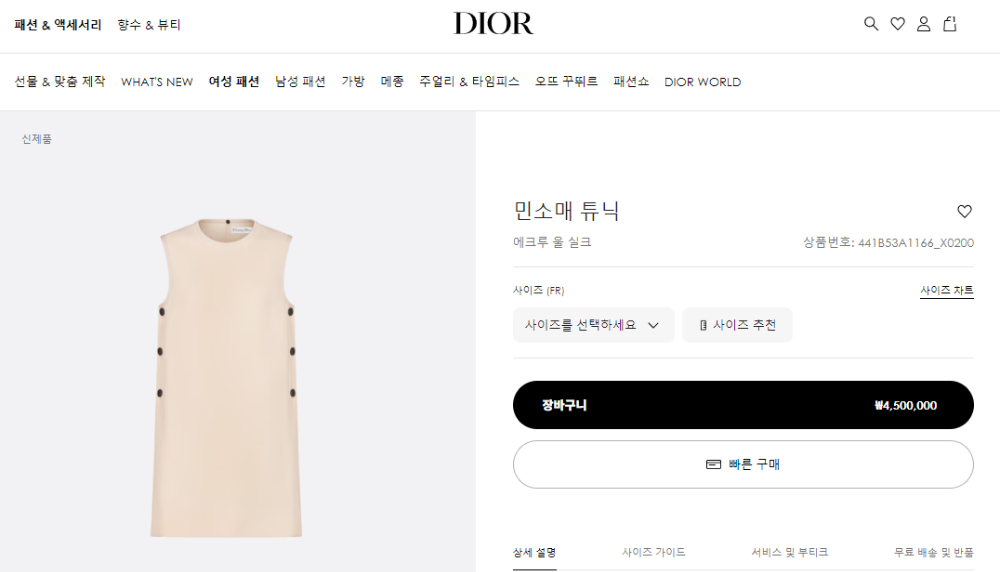Open the account profile icon
Viewport: 1000px width, 572px height.
(x=923, y=24)
